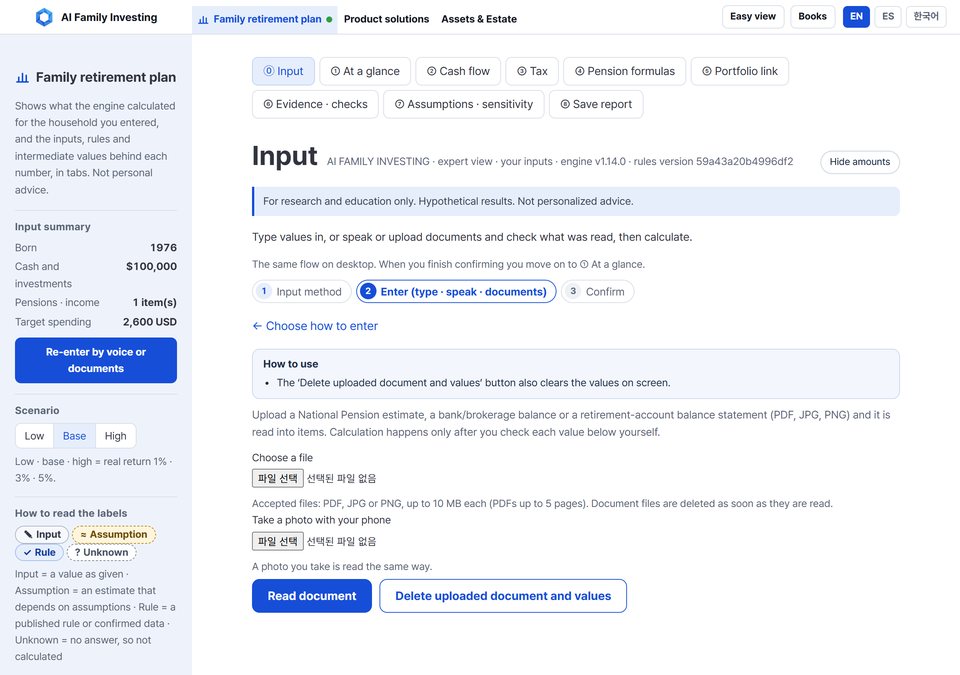Open the Input tab

[x=283, y=72]
